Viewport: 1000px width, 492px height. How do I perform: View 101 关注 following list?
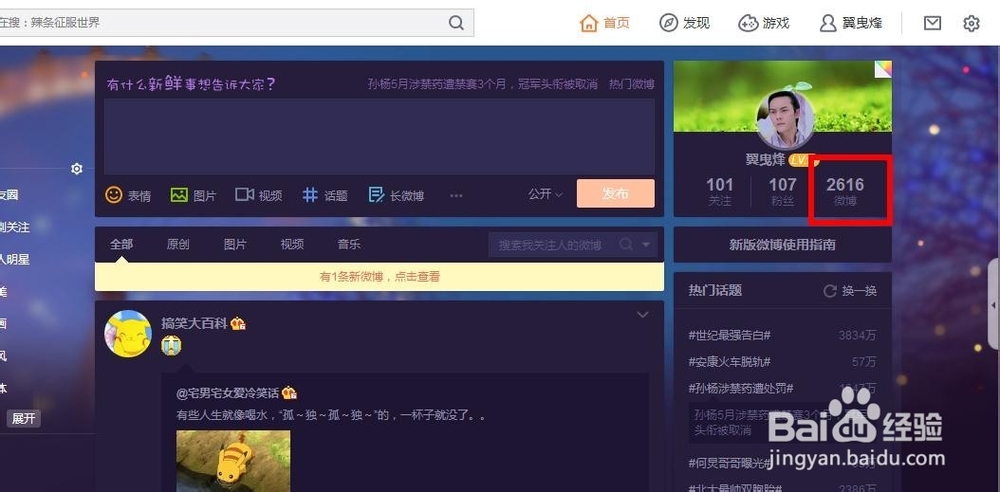(719, 191)
